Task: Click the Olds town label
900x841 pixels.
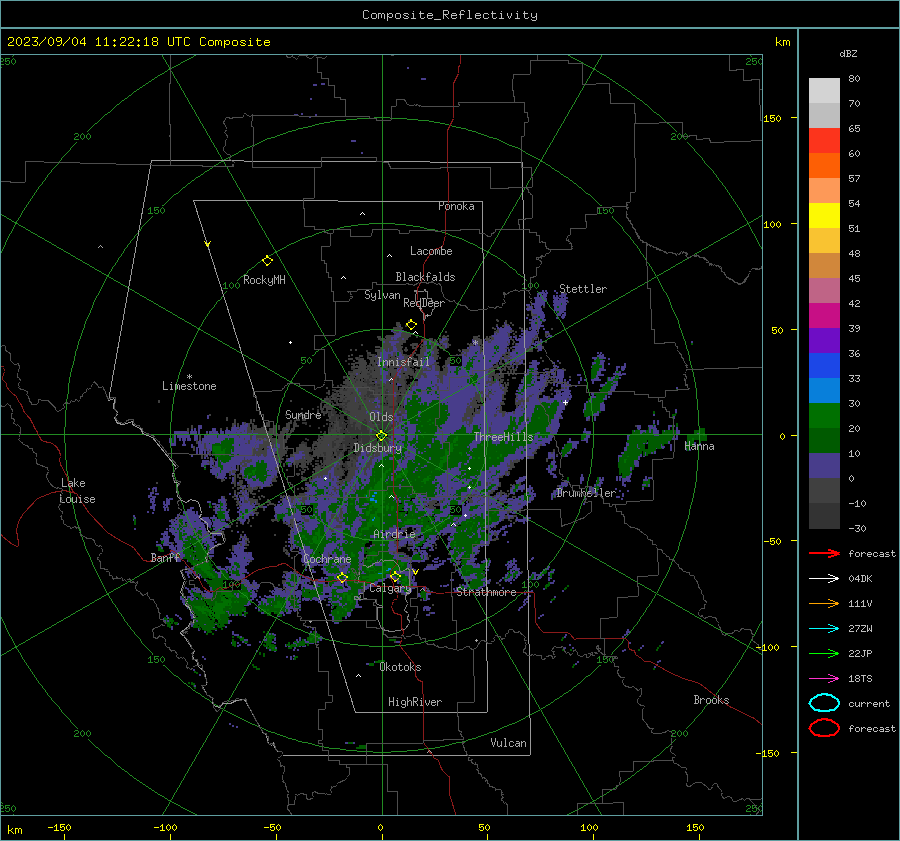Action: click(x=381, y=417)
